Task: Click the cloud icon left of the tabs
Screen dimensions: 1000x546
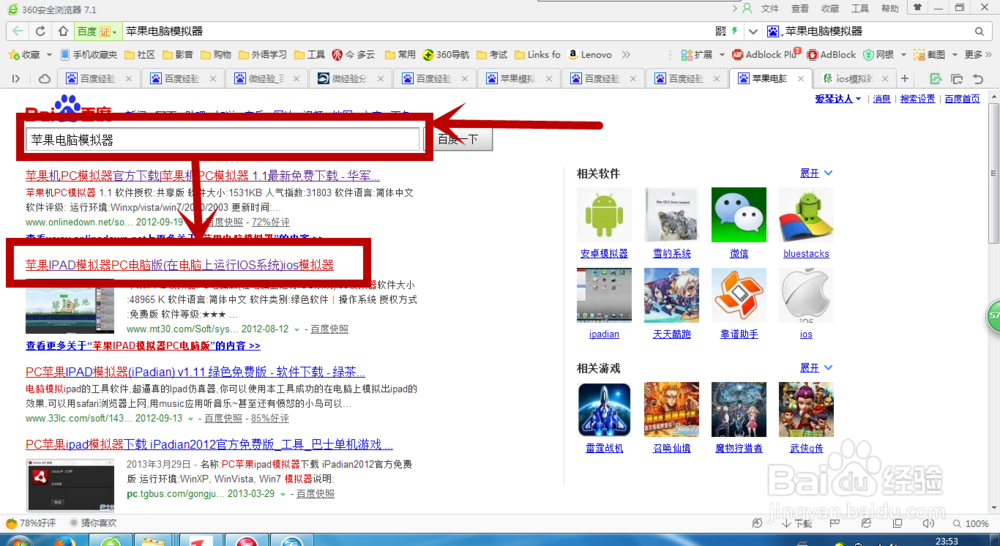Action: click(x=44, y=78)
